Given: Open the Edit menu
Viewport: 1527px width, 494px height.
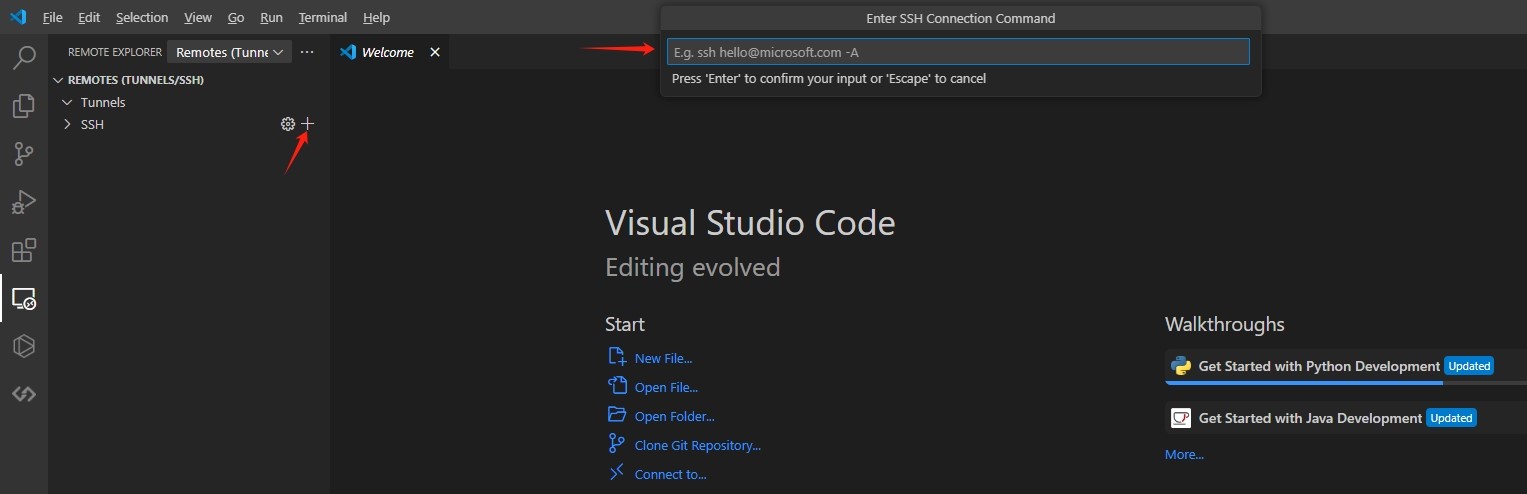Looking at the screenshot, I should coord(89,17).
